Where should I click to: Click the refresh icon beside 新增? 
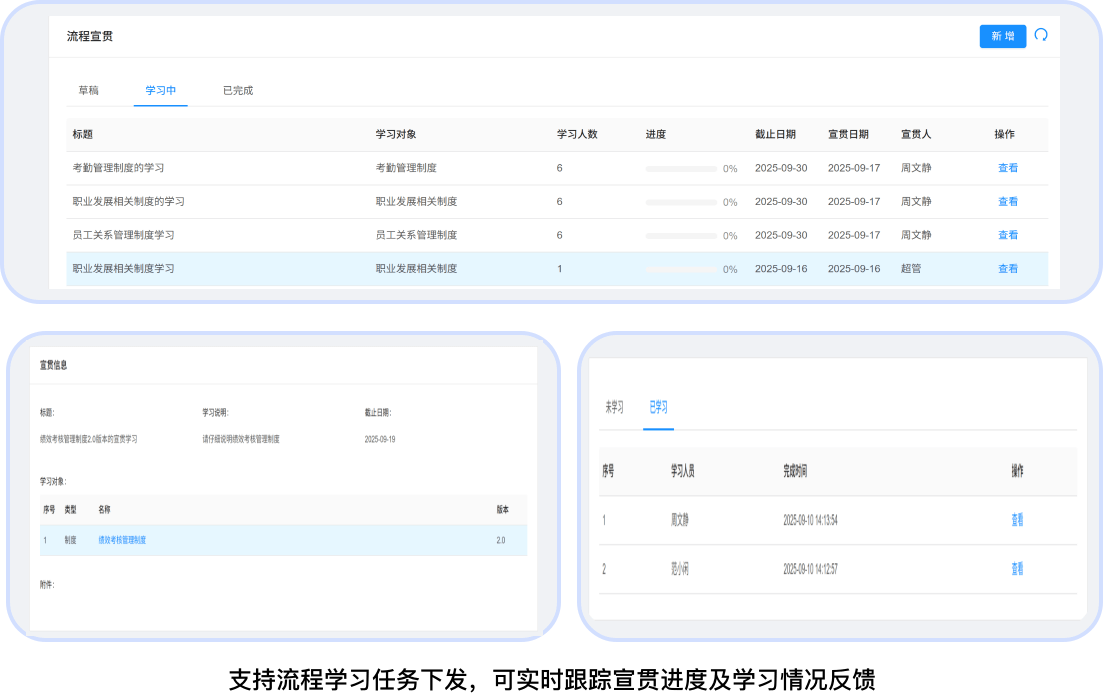click(1041, 35)
